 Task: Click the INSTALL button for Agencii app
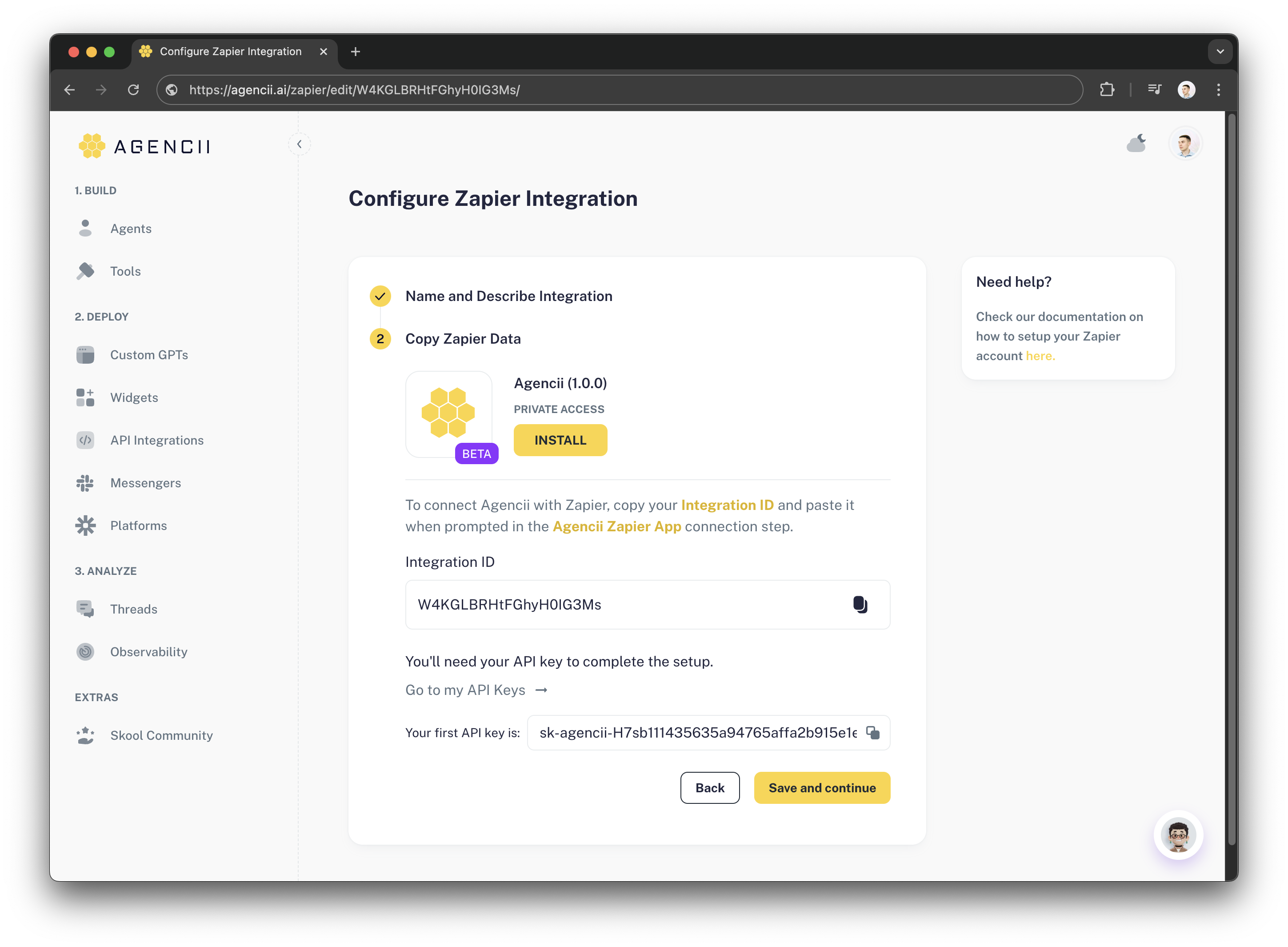pos(560,440)
